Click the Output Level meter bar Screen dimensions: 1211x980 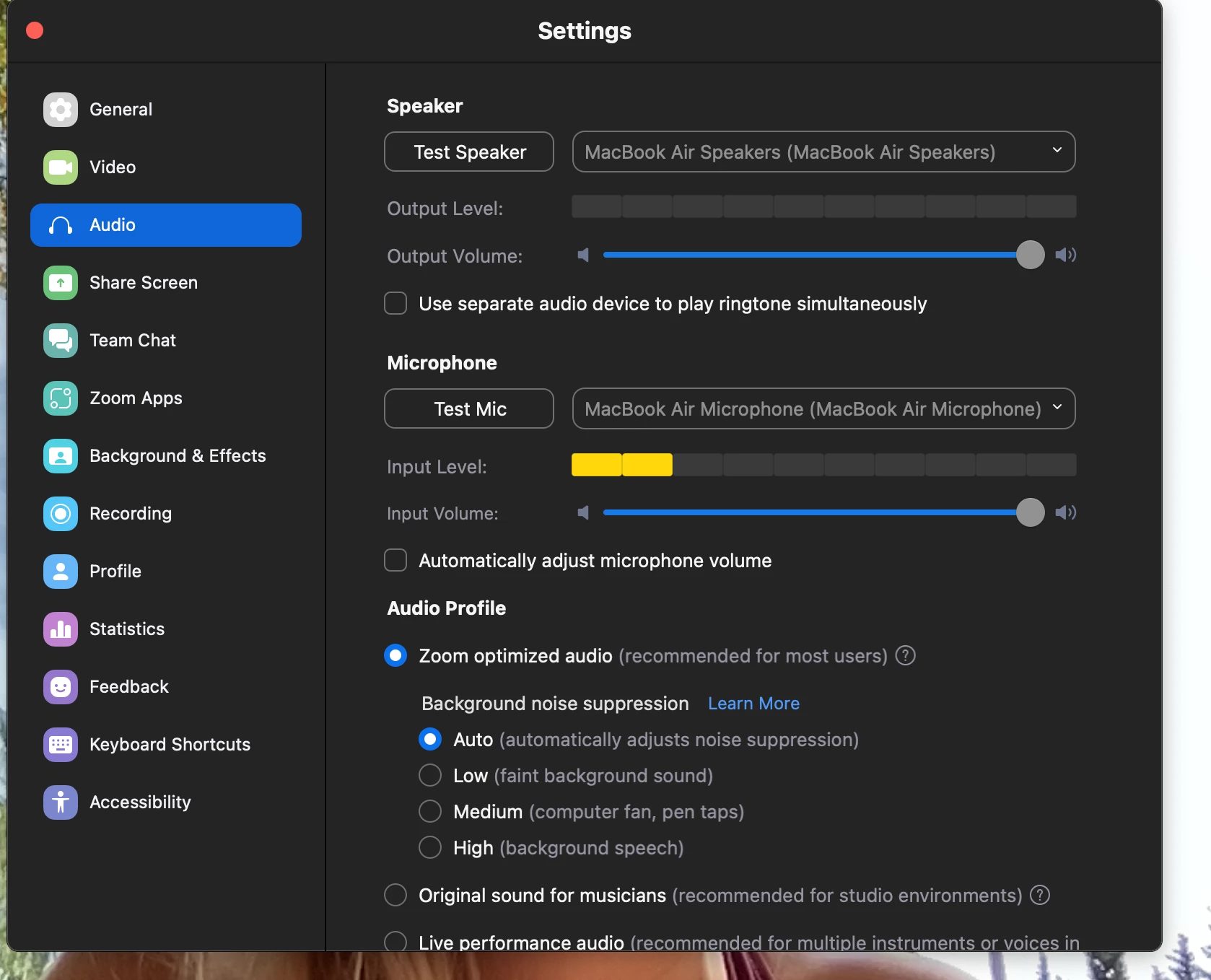[823, 206]
